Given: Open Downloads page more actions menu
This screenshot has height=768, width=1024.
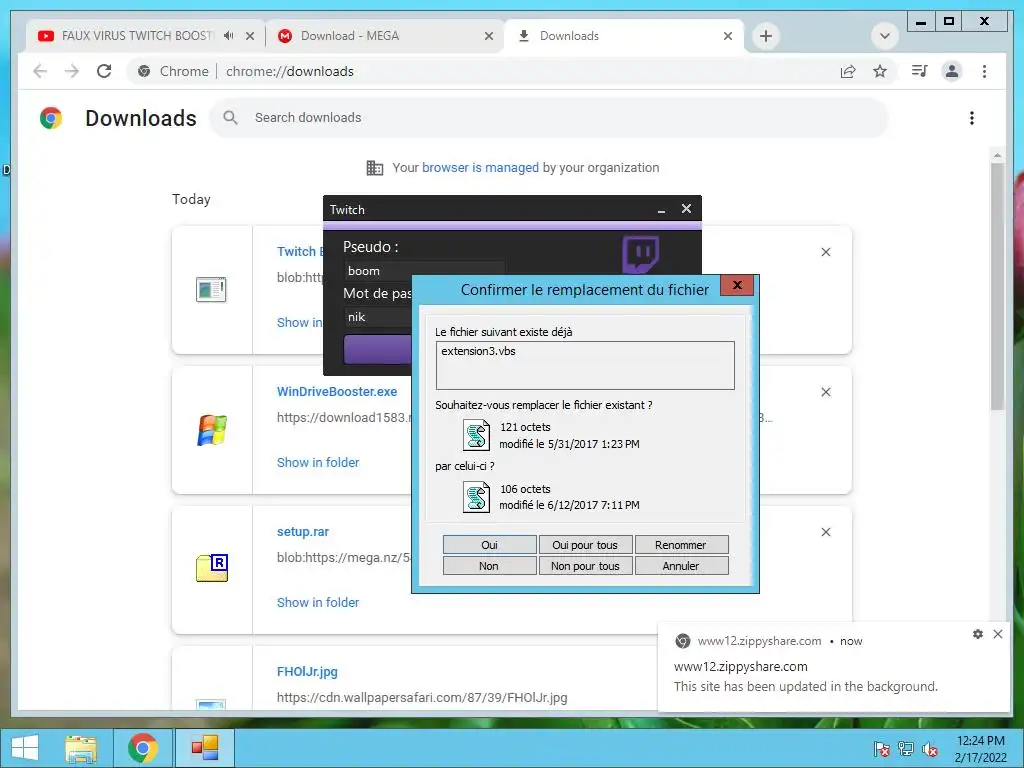Looking at the screenshot, I should [972, 118].
